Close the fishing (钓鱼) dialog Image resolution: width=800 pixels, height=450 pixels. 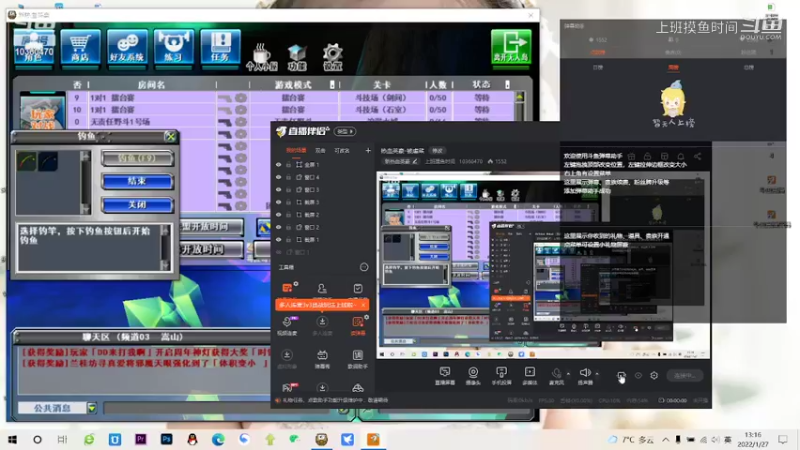point(170,136)
